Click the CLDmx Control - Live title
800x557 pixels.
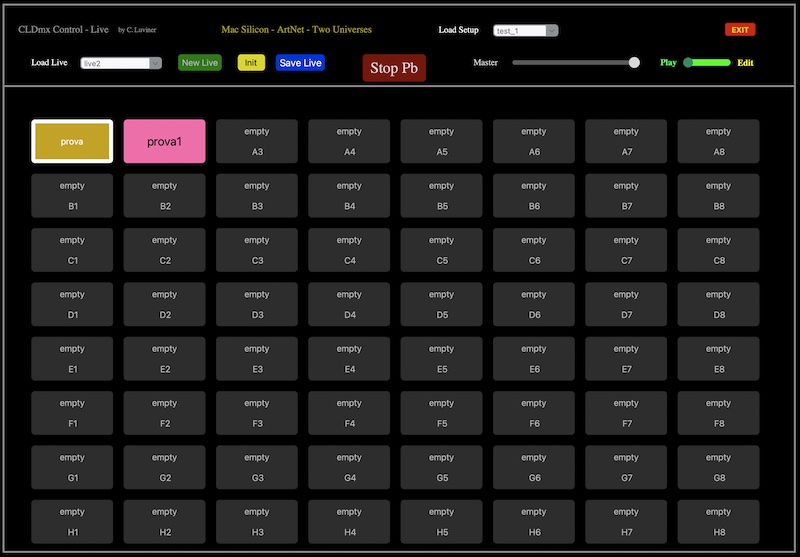click(63, 30)
